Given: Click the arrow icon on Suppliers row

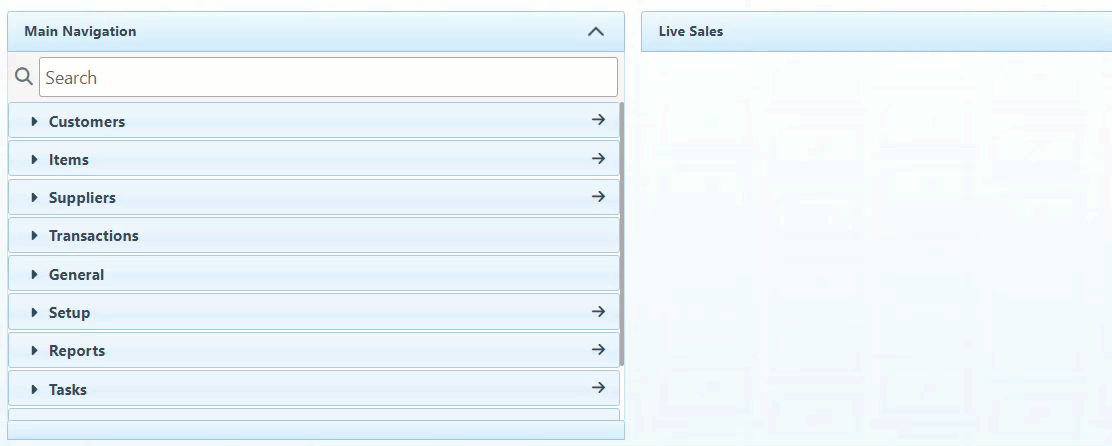Looking at the screenshot, I should [x=598, y=197].
